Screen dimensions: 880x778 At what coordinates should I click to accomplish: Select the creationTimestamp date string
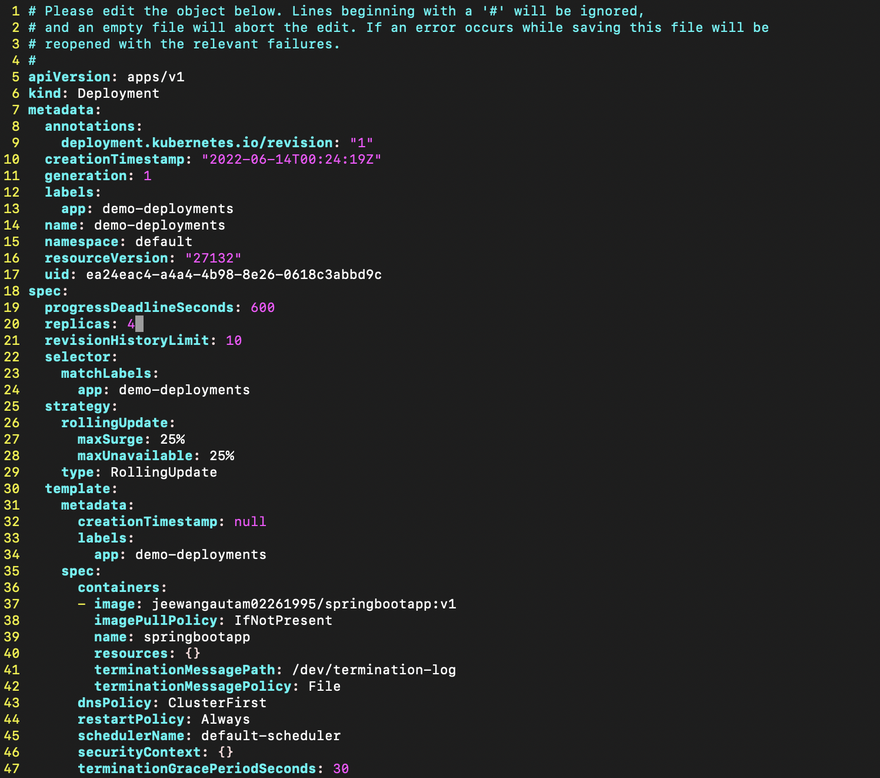pyautogui.click(x=292, y=159)
